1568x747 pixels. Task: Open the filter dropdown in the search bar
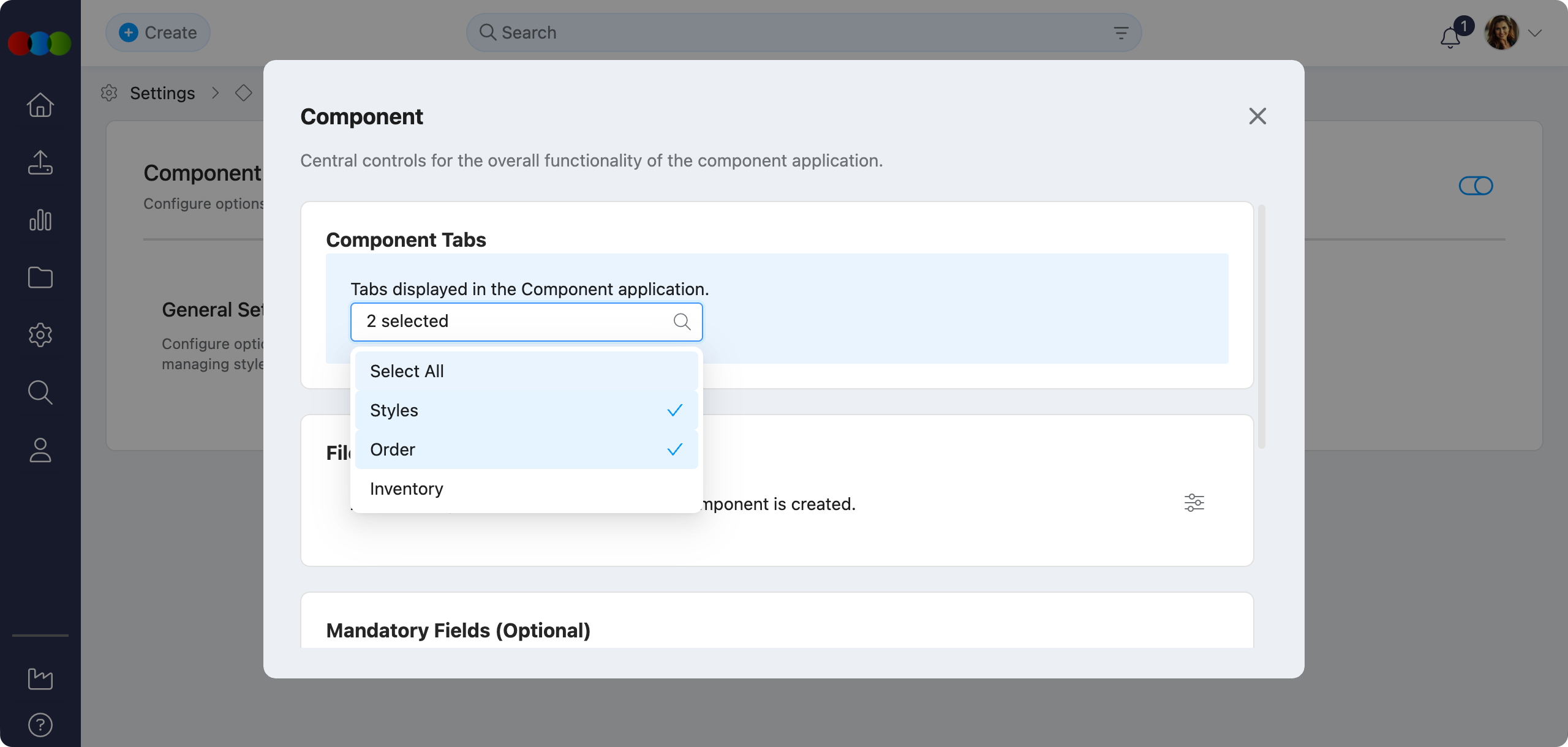pos(1120,32)
